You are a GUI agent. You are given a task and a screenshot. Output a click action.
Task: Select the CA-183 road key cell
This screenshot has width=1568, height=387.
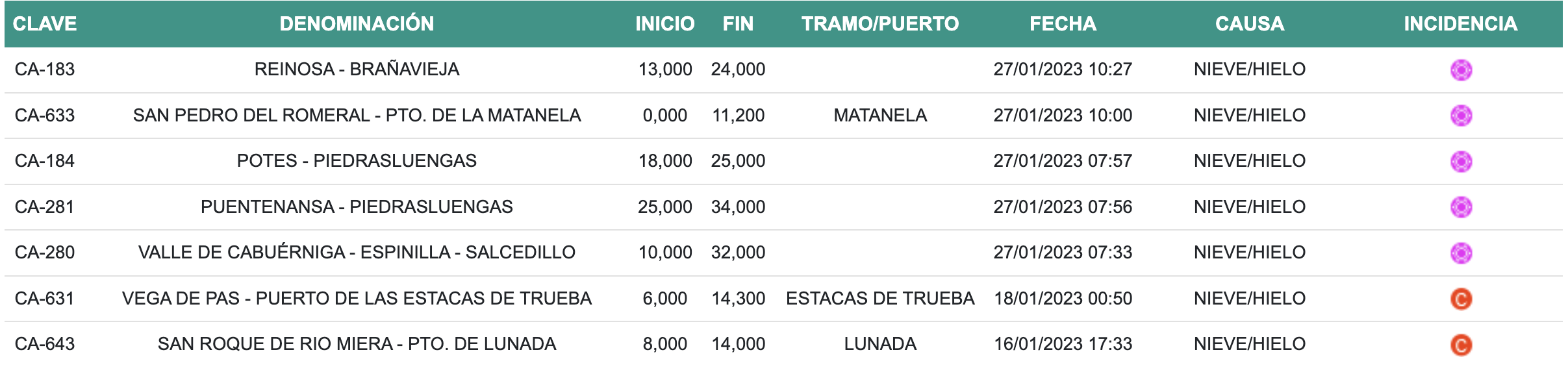click(45, 69)
